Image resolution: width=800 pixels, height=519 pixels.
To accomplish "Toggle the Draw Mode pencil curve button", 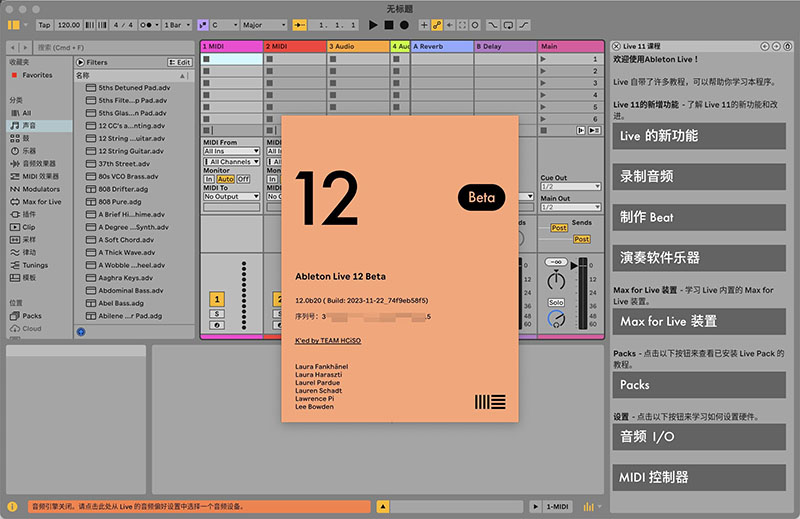I will pos(524,25).
